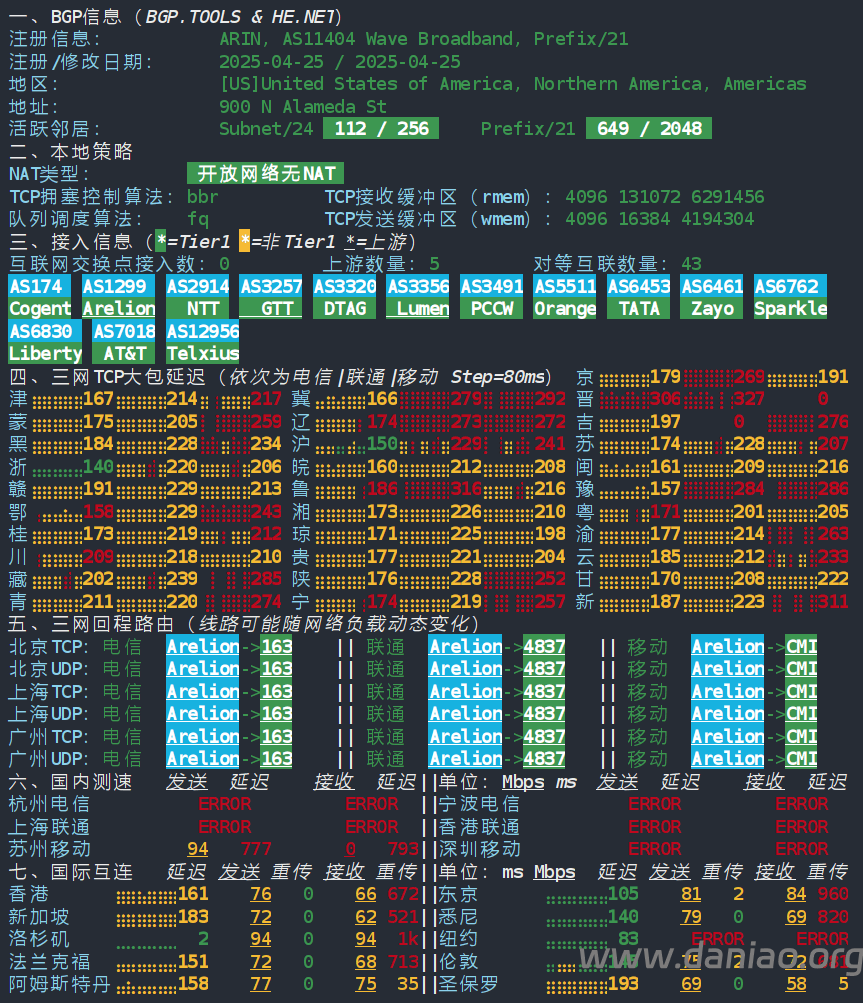The image size is (863, 1003).
Task: Click the 广州UDP 联通 Arelion badge
Action: [465, 758]
